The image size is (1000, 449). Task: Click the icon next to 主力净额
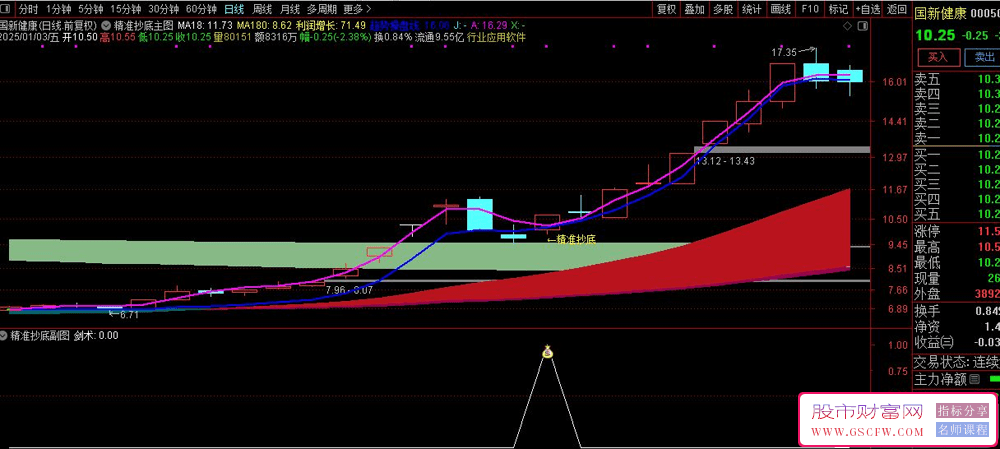(974, 380)
